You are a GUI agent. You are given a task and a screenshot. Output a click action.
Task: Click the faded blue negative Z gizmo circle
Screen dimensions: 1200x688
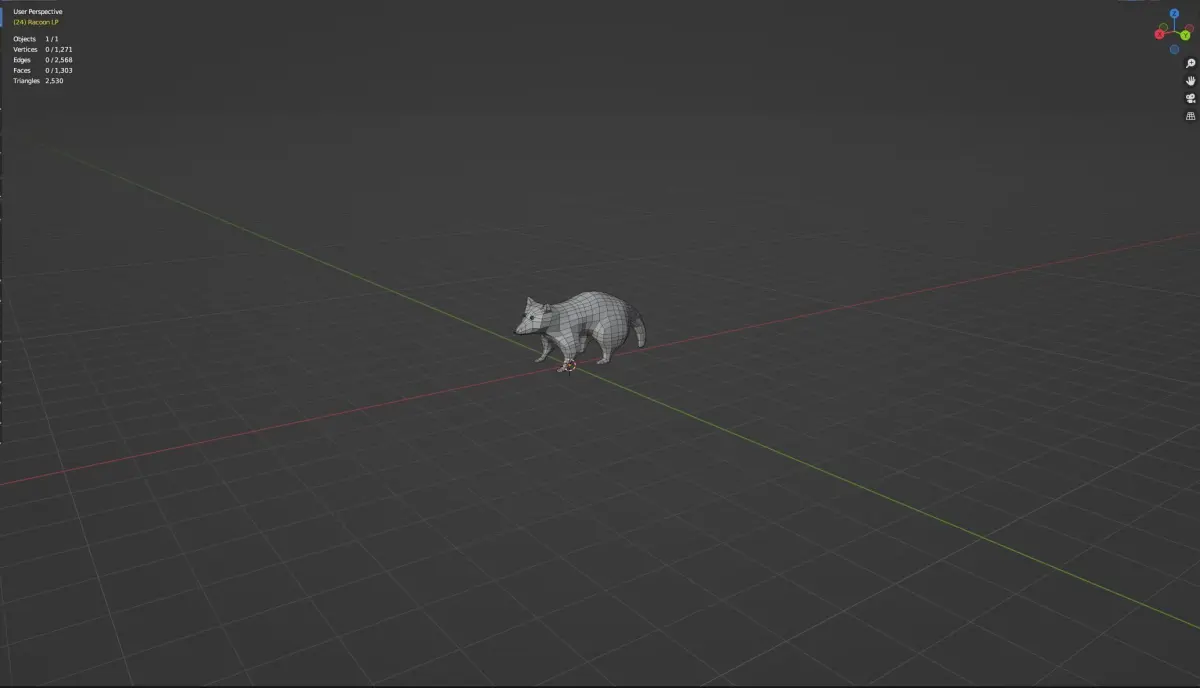[1174, 49]
